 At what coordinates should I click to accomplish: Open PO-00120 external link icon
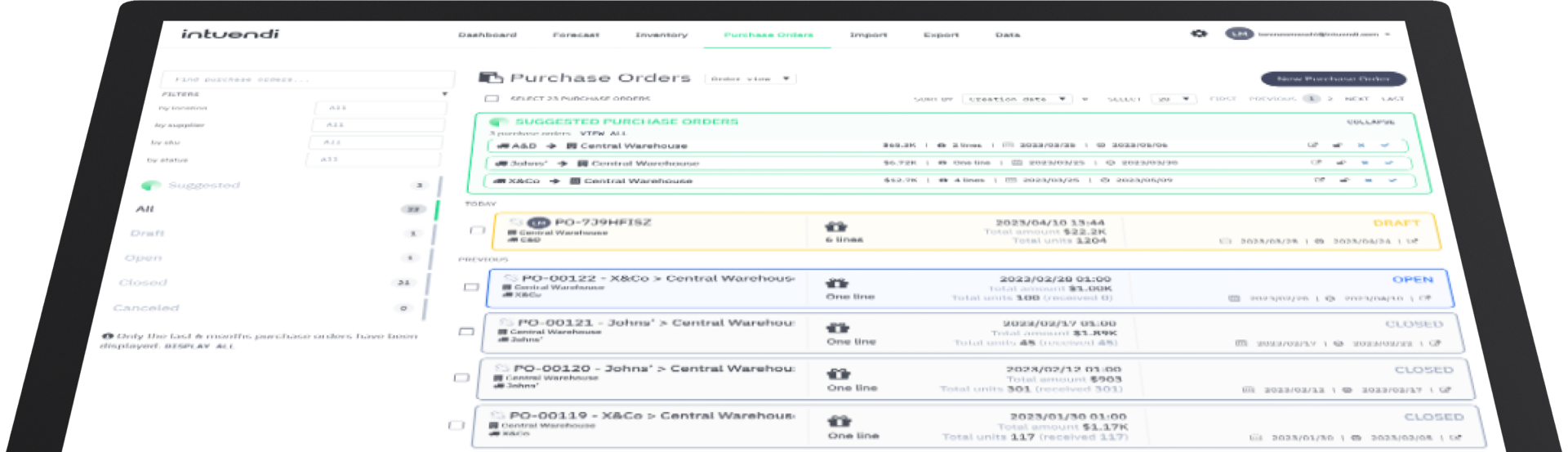(1445, 390)
